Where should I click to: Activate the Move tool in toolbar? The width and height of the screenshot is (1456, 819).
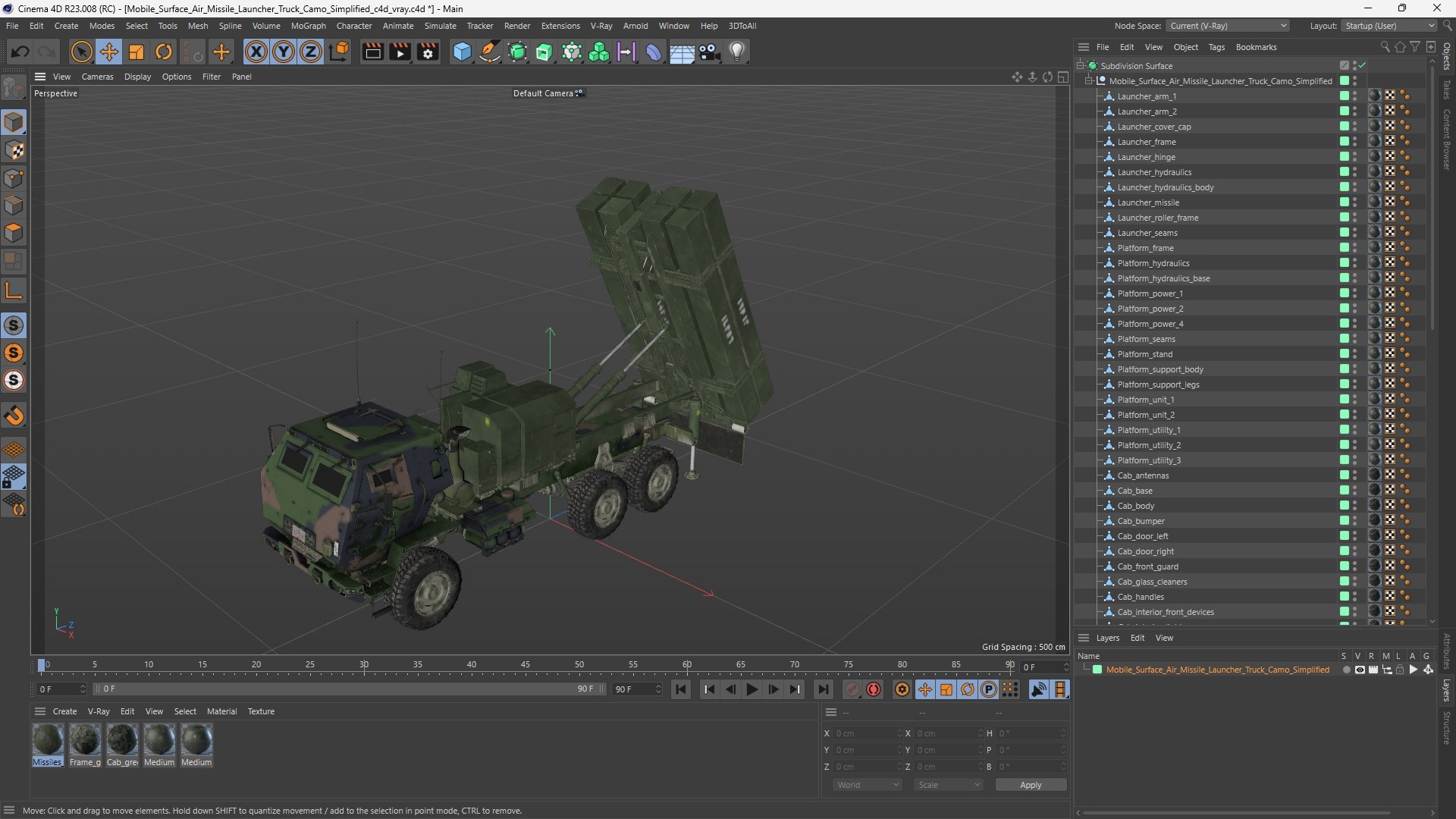tap(108, 52)
